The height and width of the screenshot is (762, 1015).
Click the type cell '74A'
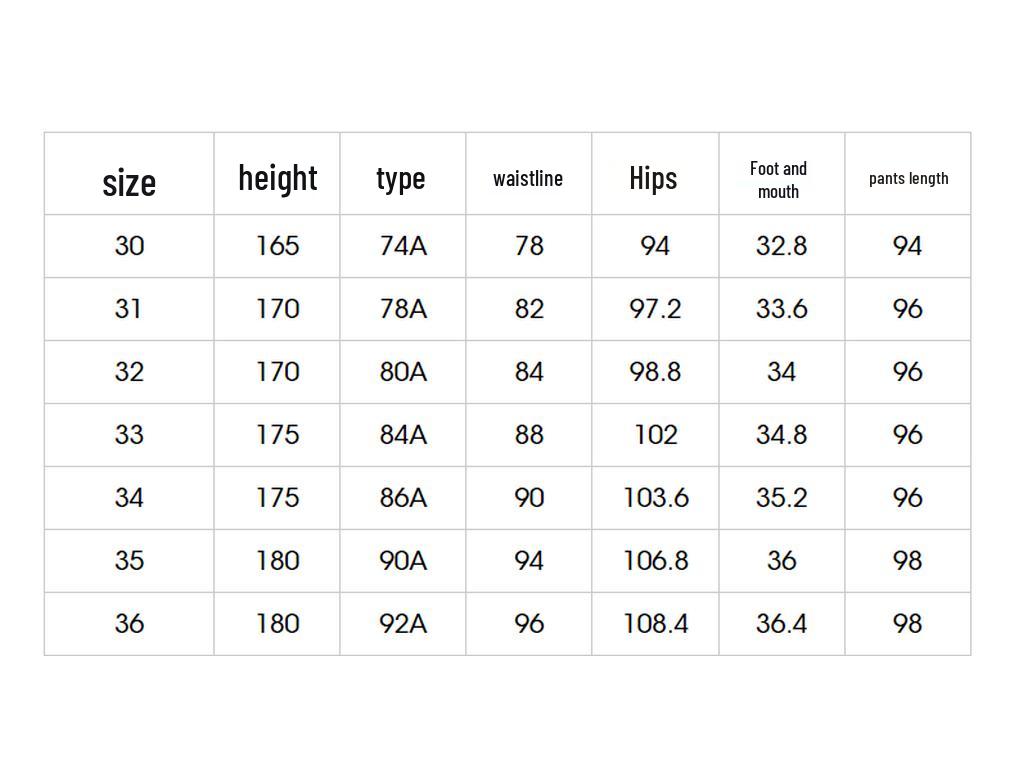tap(403, 246)
